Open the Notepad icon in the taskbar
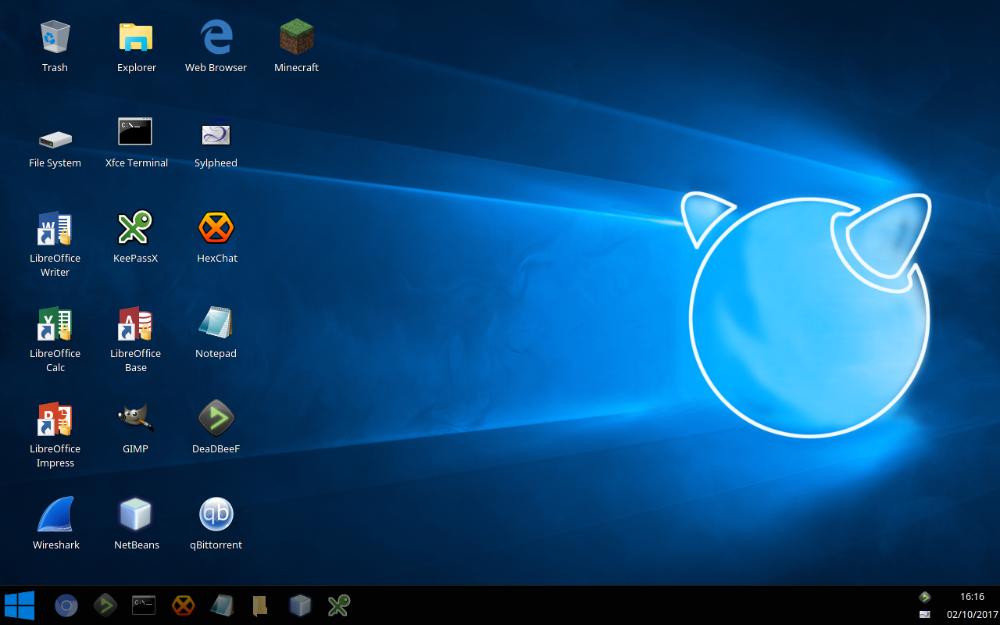This screenshot has height=625, width=1000. (x=222, y=605)
